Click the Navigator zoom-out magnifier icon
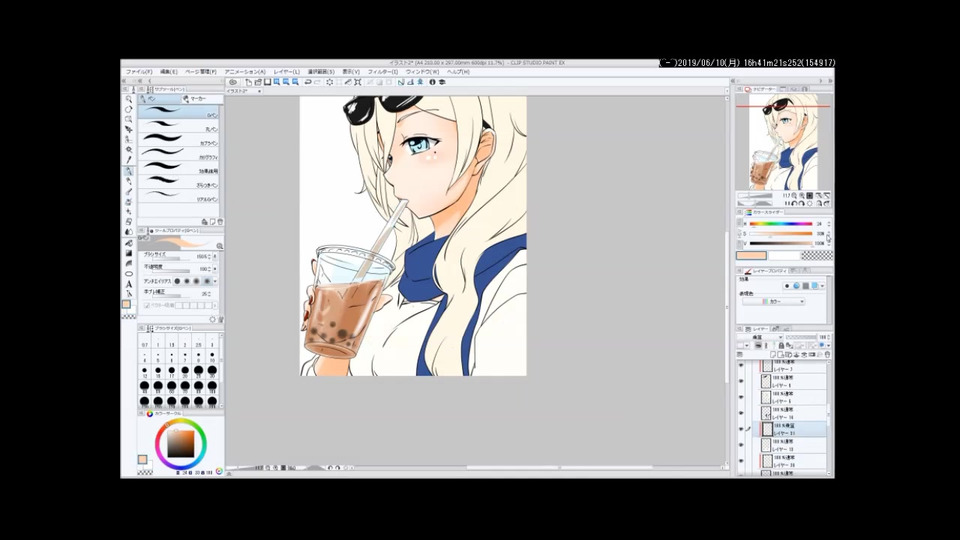960x540 pixels. click(794, 196)
